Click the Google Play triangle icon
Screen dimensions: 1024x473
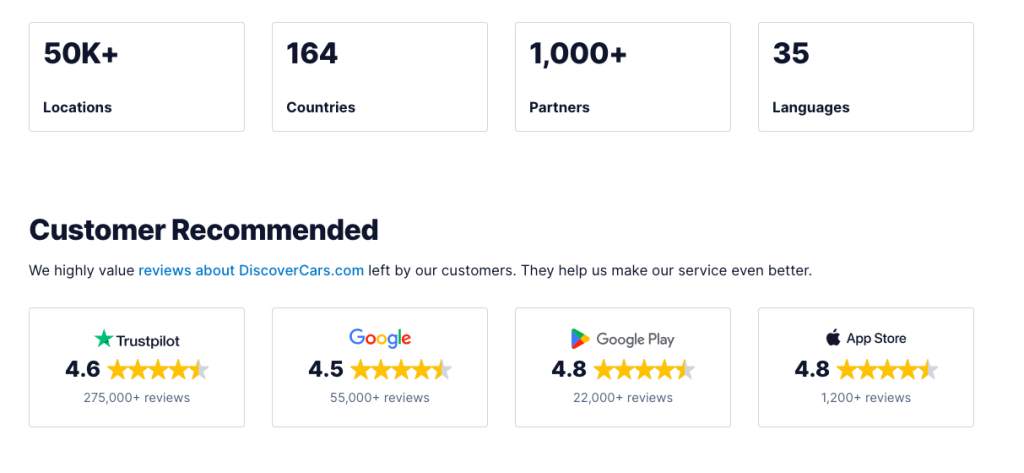tap(580, 339)
